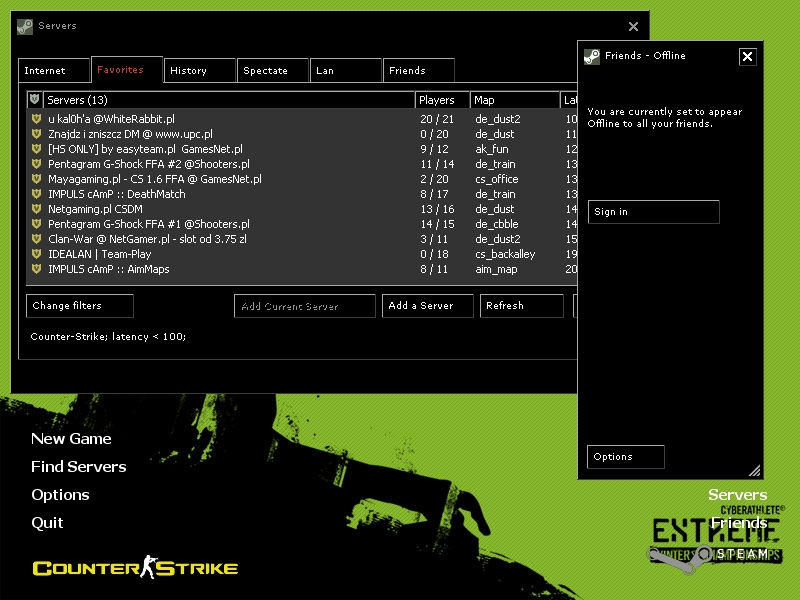Select the Favorites tab

point(127,69)
